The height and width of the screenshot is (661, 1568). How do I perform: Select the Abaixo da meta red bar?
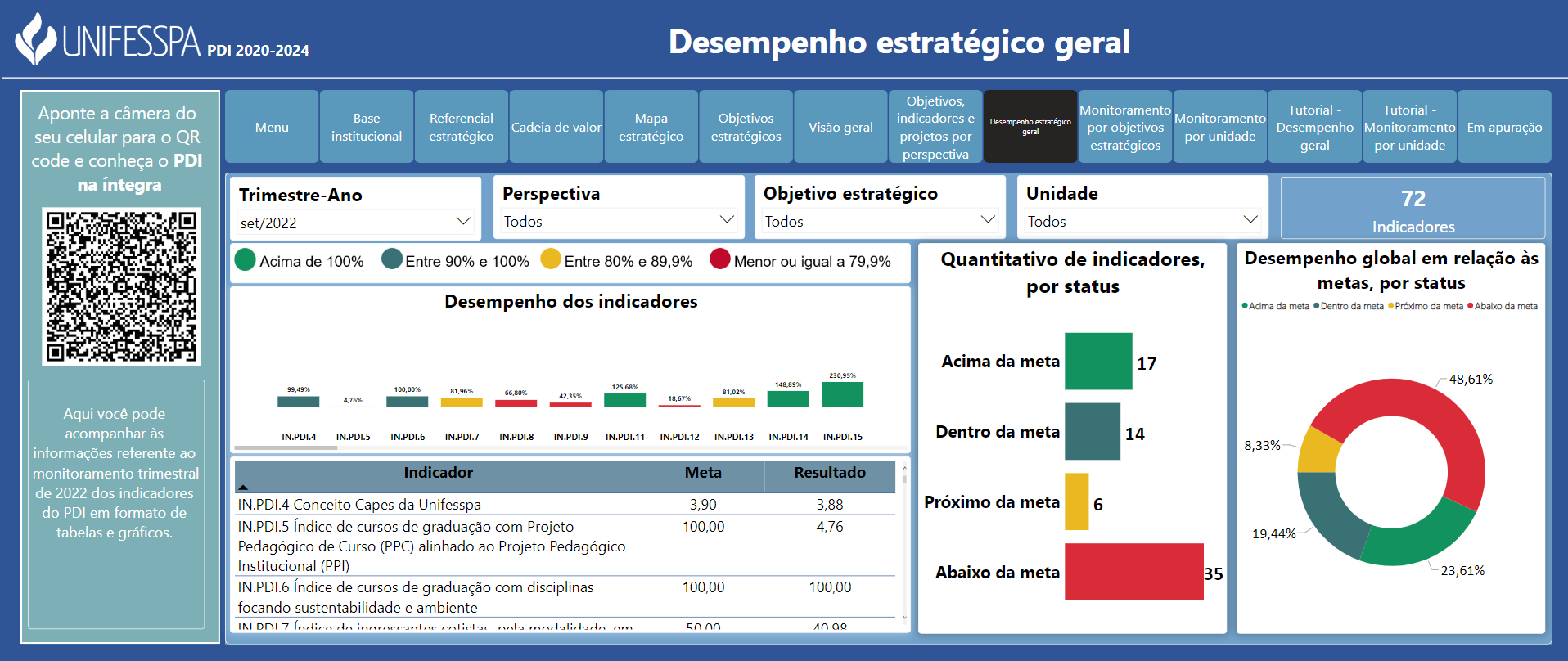click(x=1134, y=572)
